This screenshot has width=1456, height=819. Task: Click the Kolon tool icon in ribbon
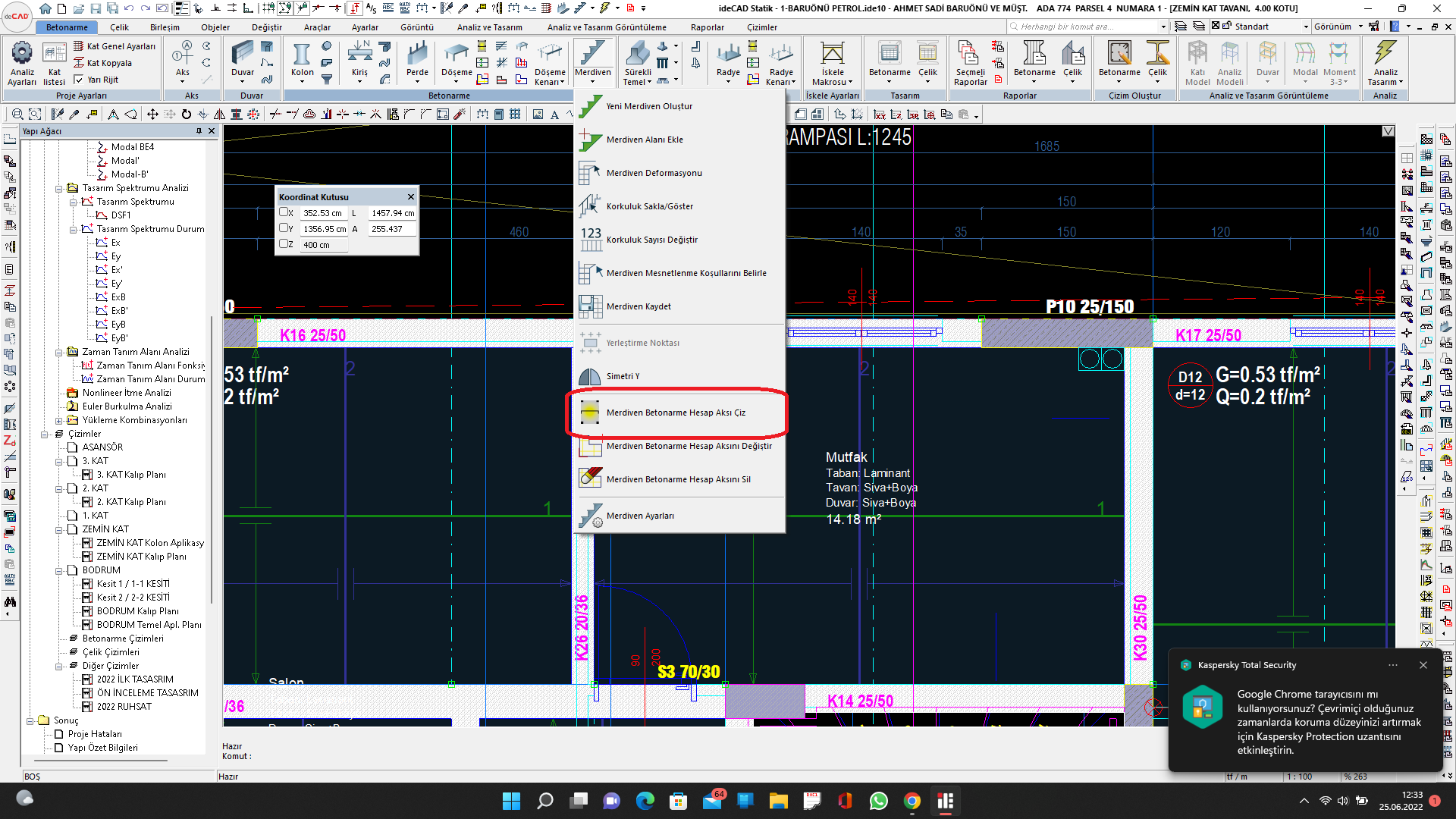pyautogui.click(x=302, y=55)
